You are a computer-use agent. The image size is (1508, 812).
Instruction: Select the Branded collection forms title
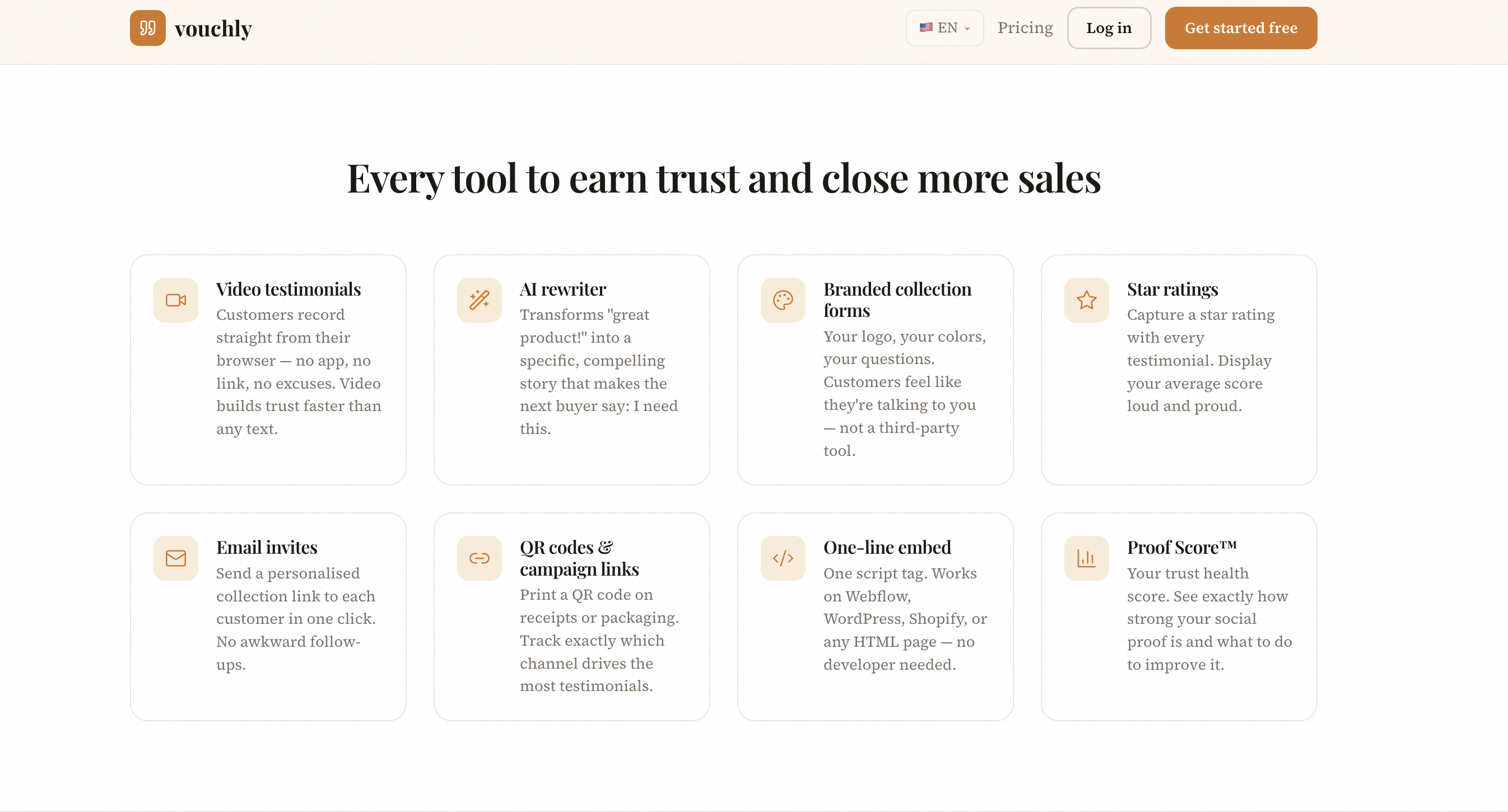point(897,300)
